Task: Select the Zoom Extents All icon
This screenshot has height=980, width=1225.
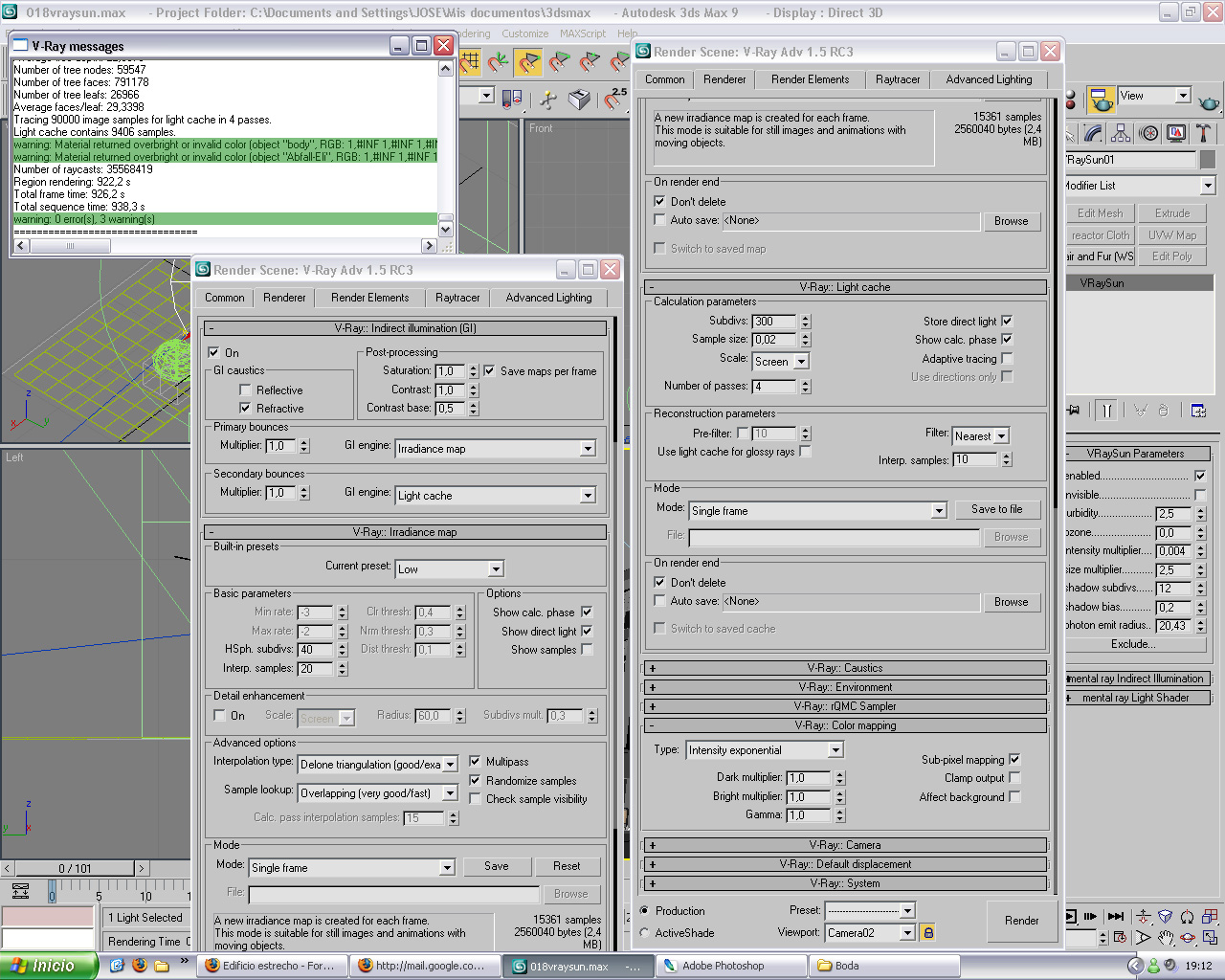Action: click(1211, 916)
